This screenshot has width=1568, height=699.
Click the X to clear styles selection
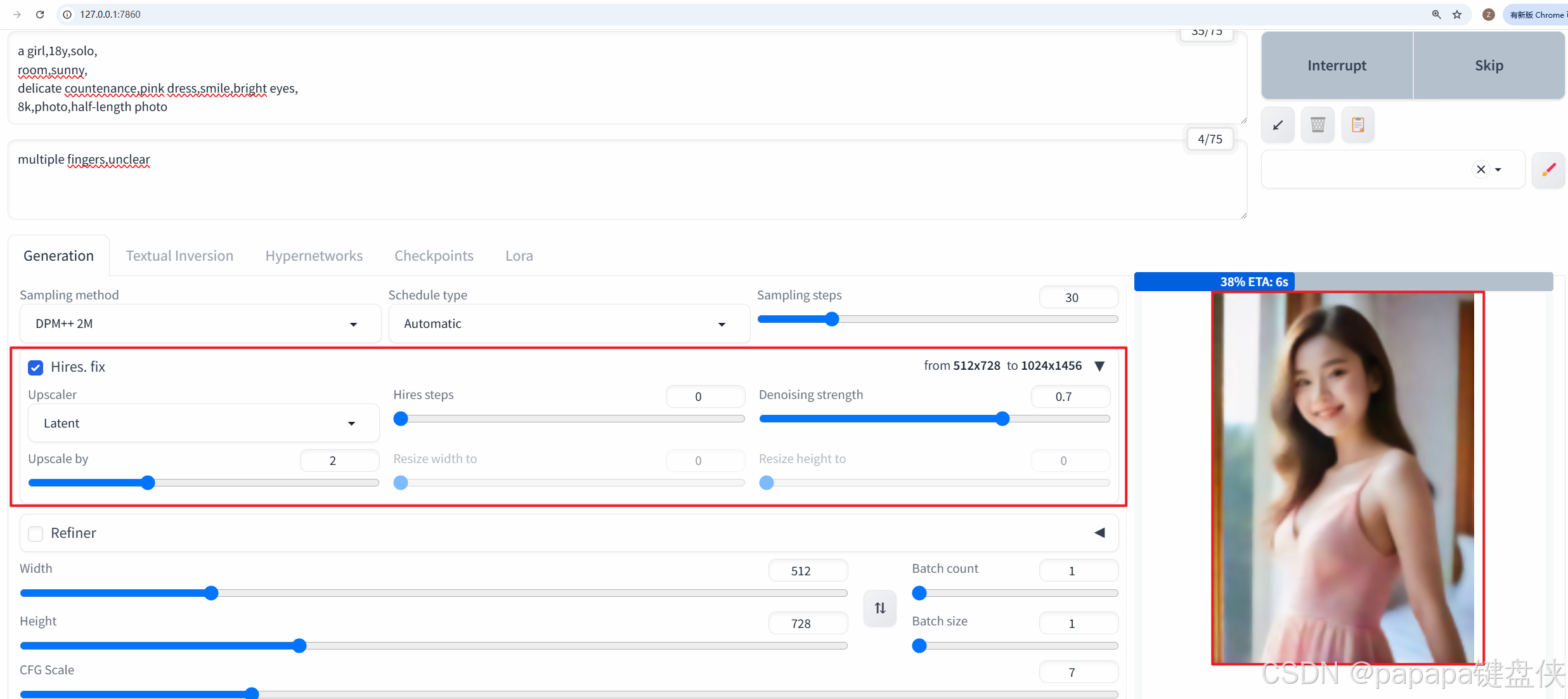coord(1481,169)
